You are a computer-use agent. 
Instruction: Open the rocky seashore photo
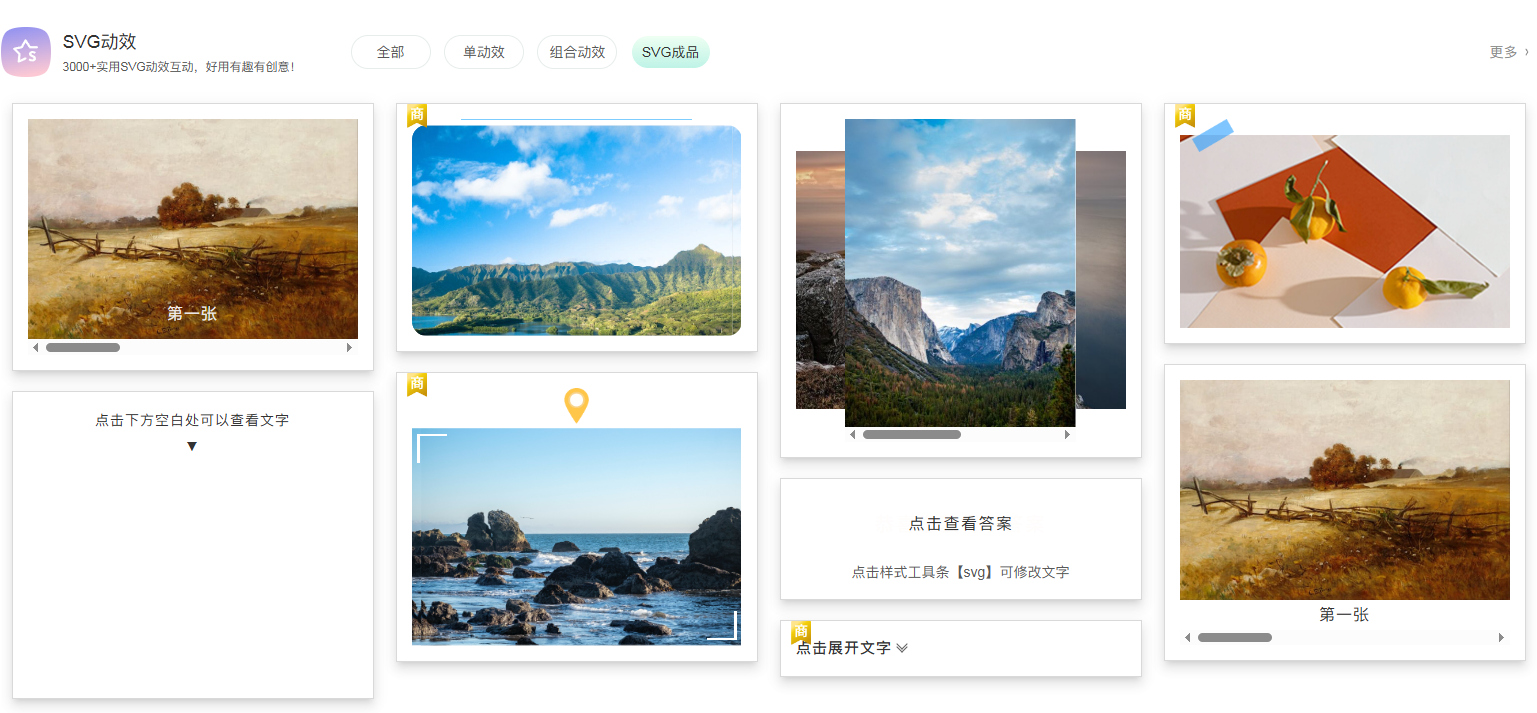coord(577,537)
